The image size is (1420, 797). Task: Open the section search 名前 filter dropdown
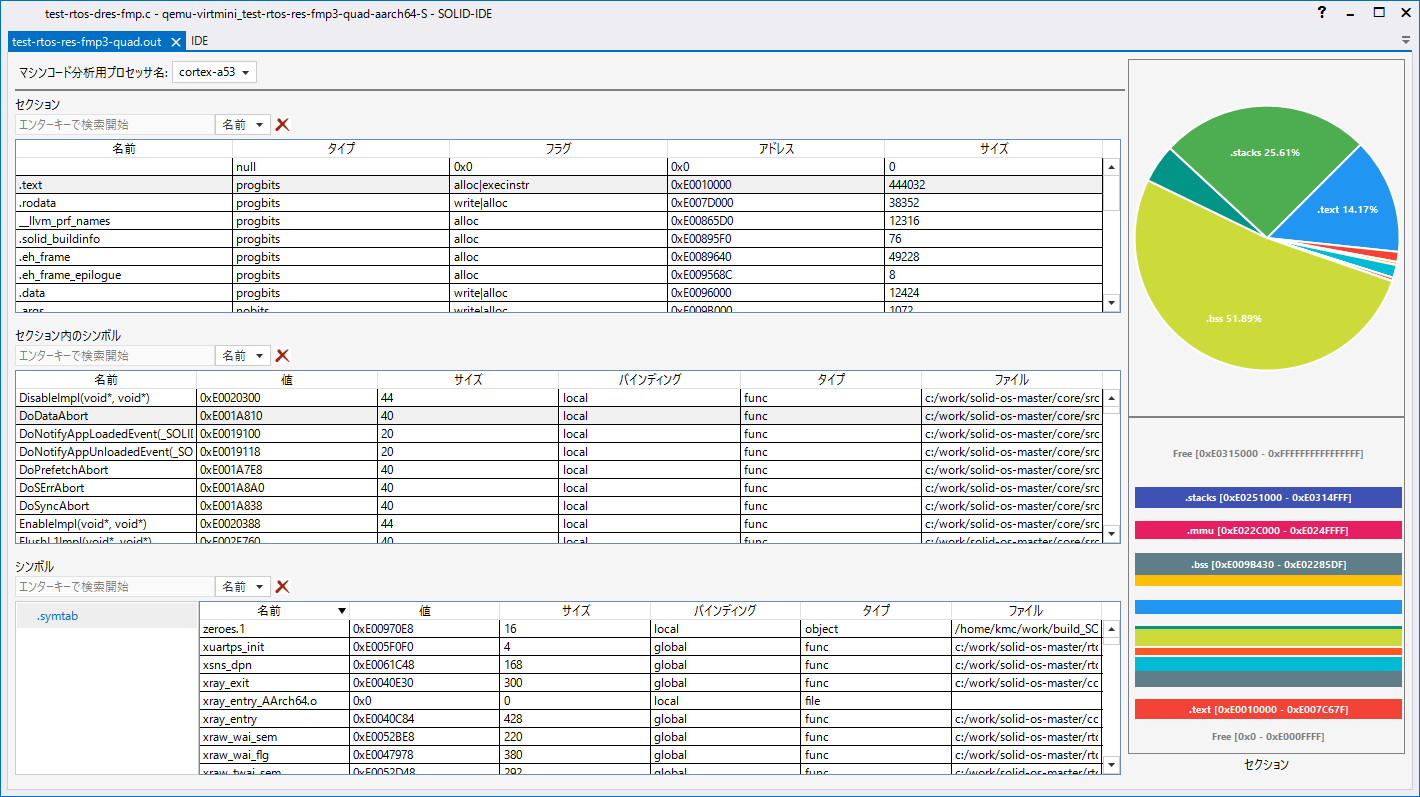[x=243, y=125]
